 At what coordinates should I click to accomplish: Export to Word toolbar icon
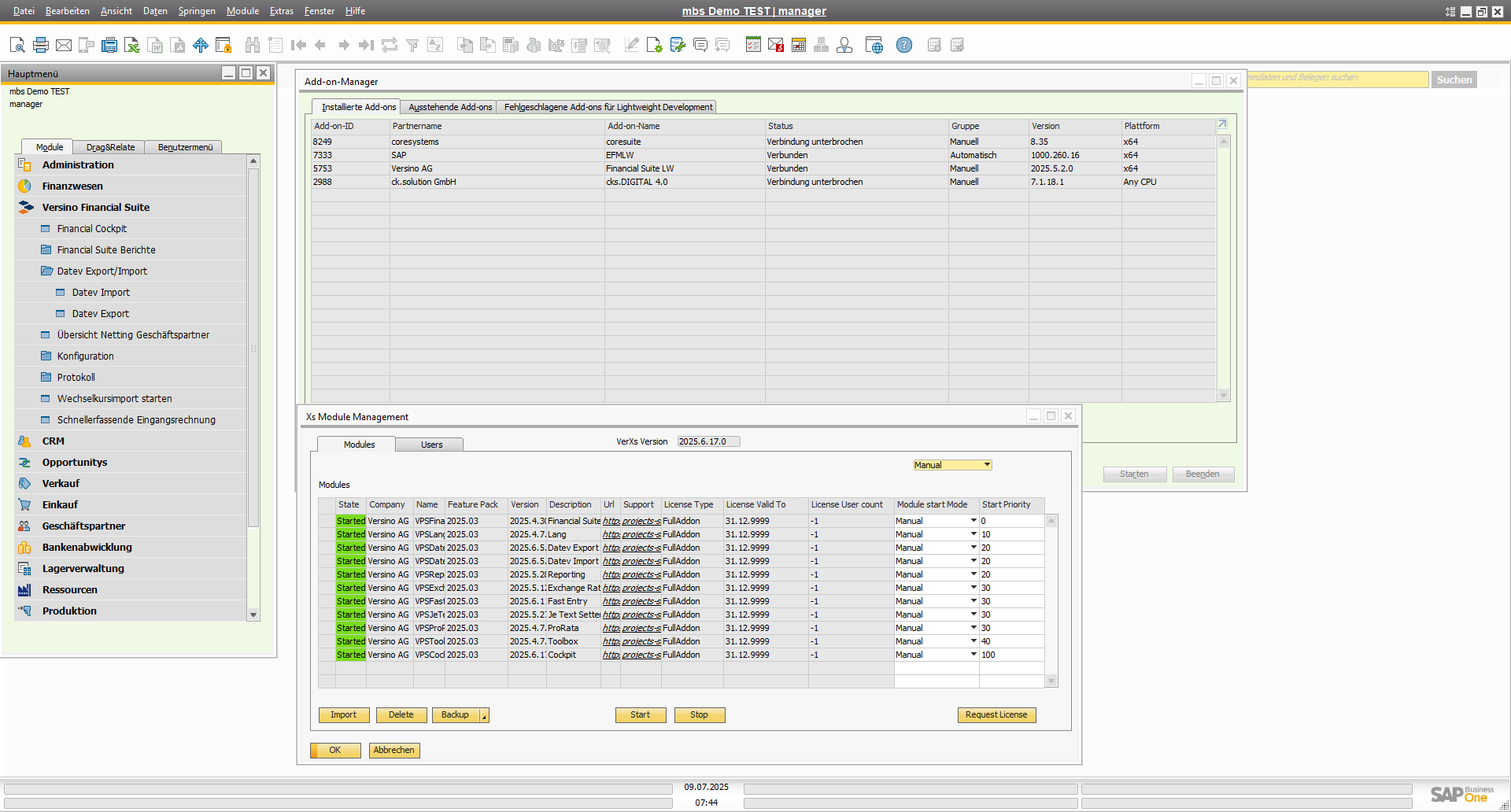[156, 45]
